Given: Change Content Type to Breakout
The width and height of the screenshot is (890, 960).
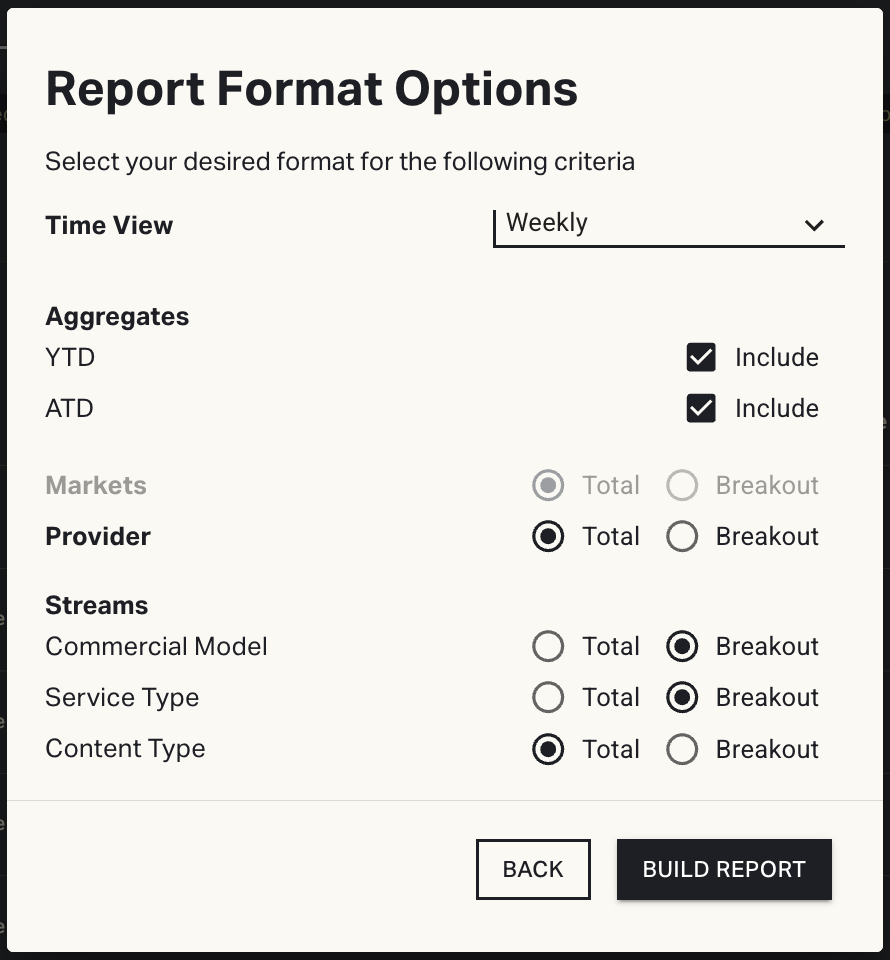Looking at the screenshot, I should click(682, 750).
